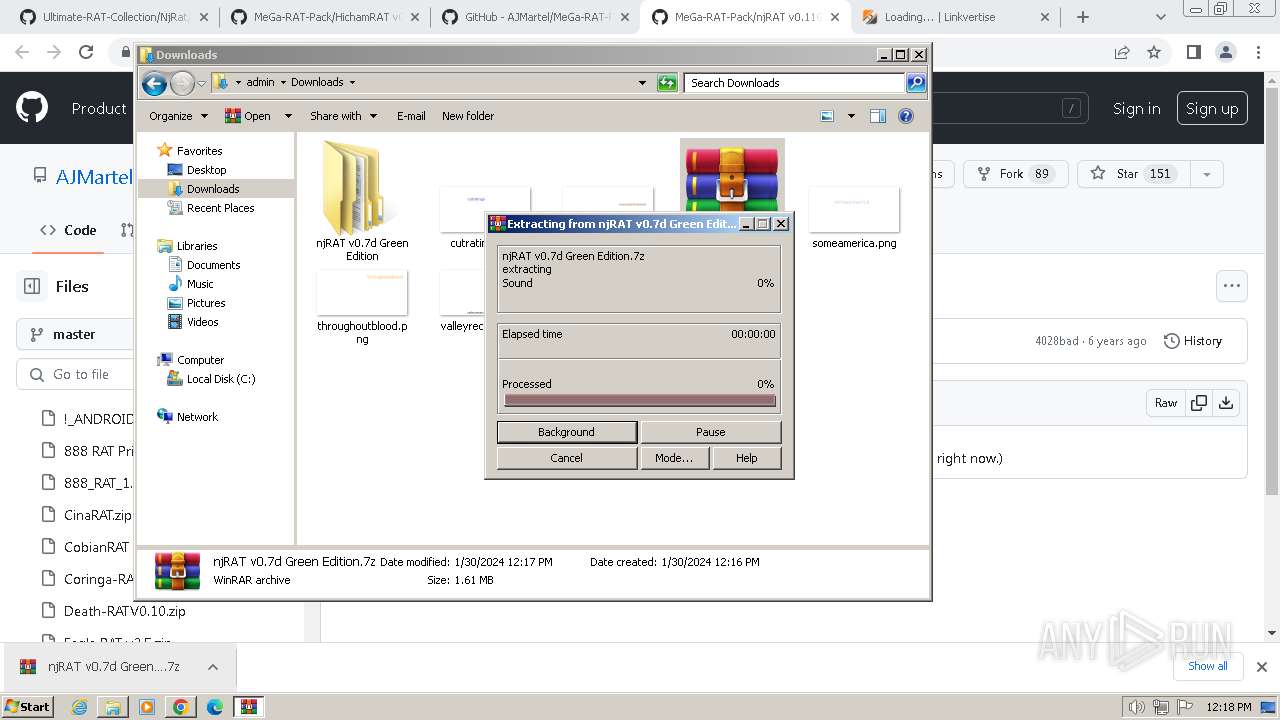Select Desktop in Favorites

coord(206,170)
